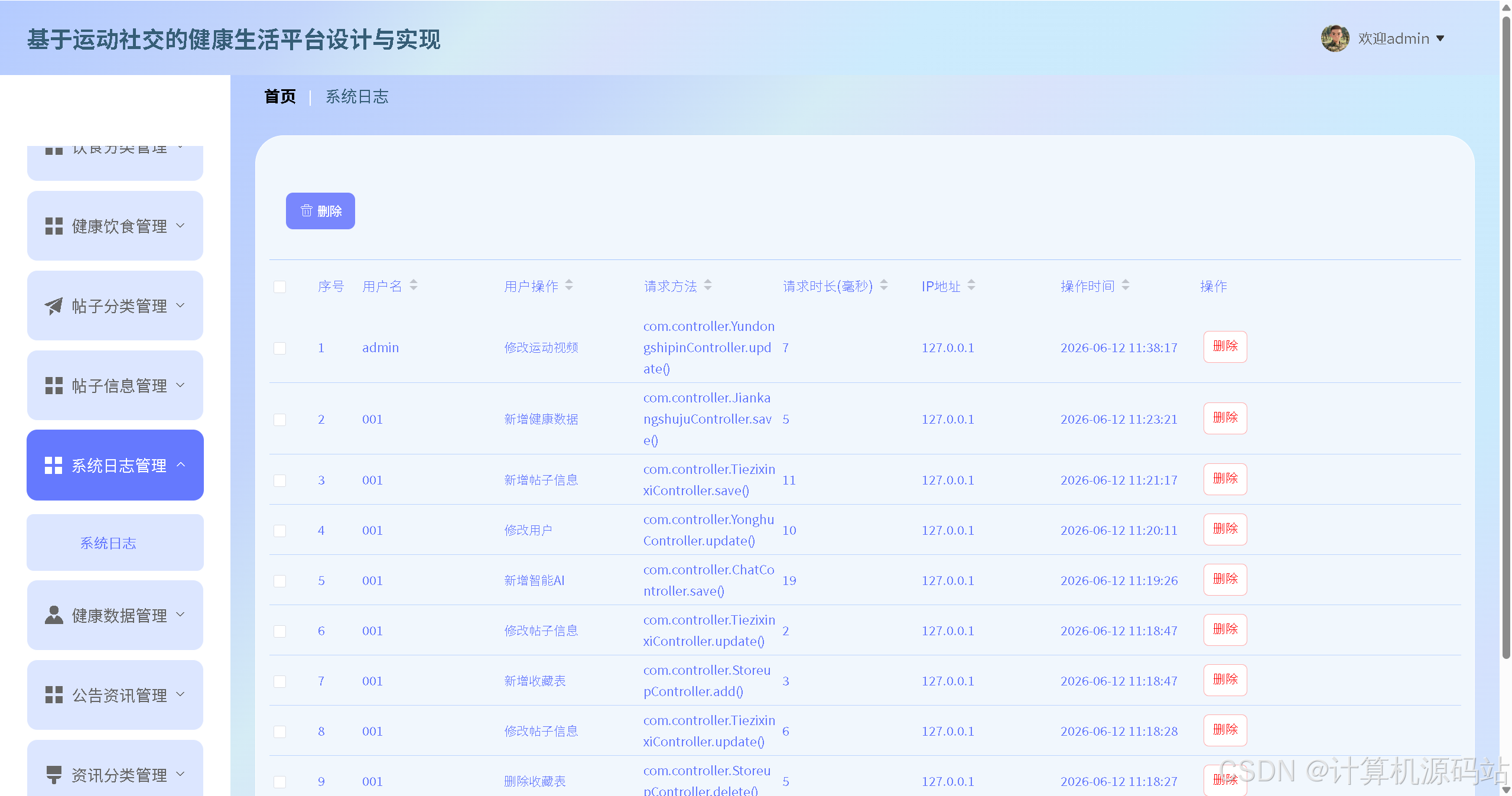Viewport: 1512px width, 796px height.
Task: Expand the 帖子分类管理 menu
Action: 115,306
